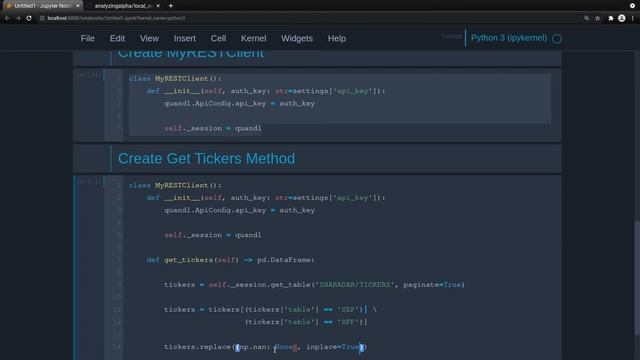The height and width of the screenshot is (360, 640).
Task: Go back in browser history
Action: (x=7, y=18)
